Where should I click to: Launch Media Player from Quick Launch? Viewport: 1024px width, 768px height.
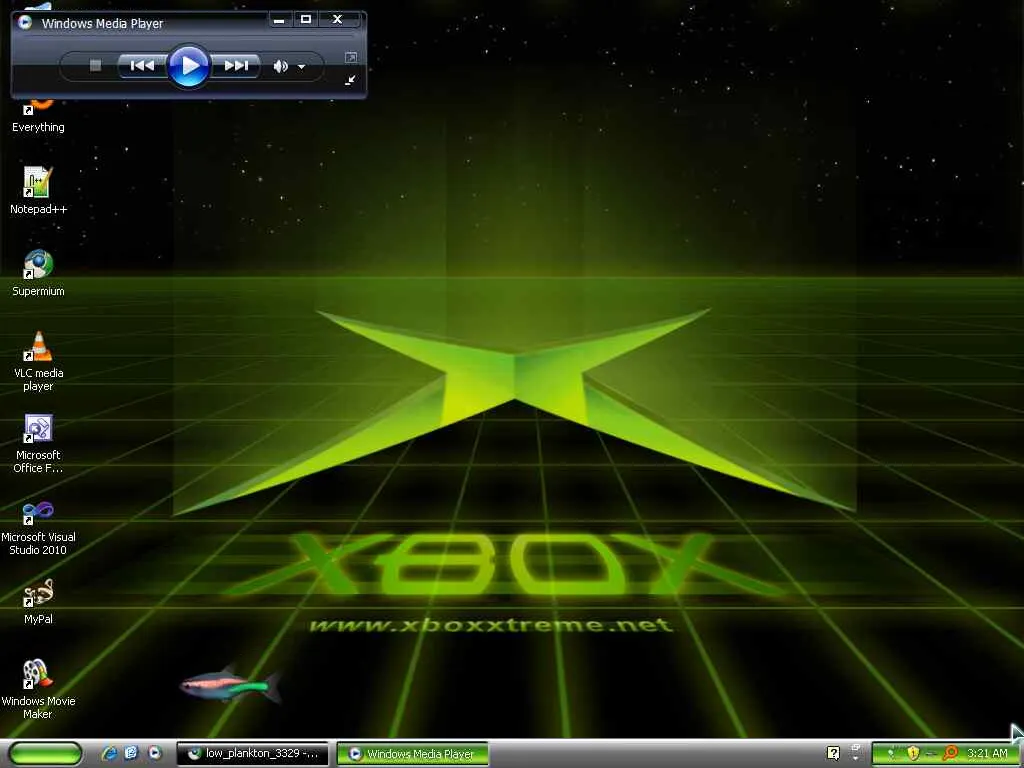tap(154, 753)
